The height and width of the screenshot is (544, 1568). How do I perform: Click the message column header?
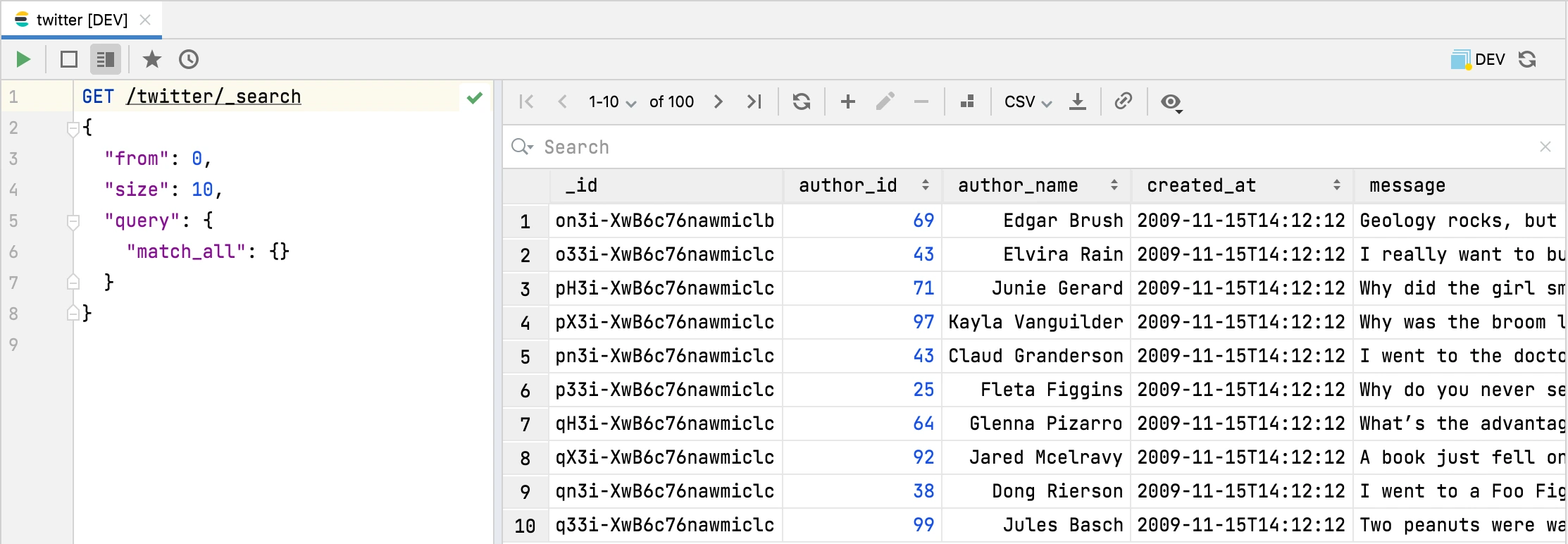coord(1460,186)
